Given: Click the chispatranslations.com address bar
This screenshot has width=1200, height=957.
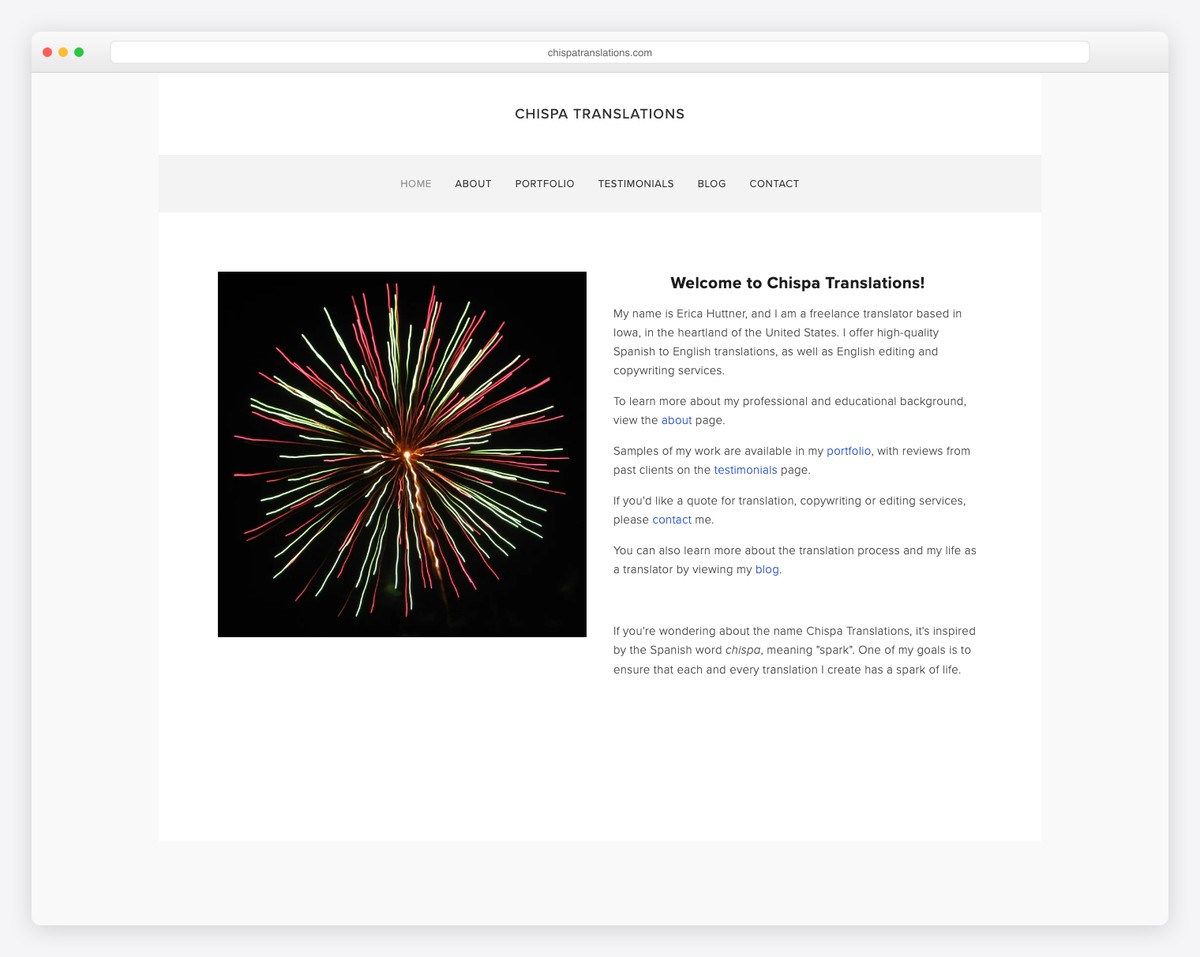Looking at the screenshot, I should coord(600,52).
